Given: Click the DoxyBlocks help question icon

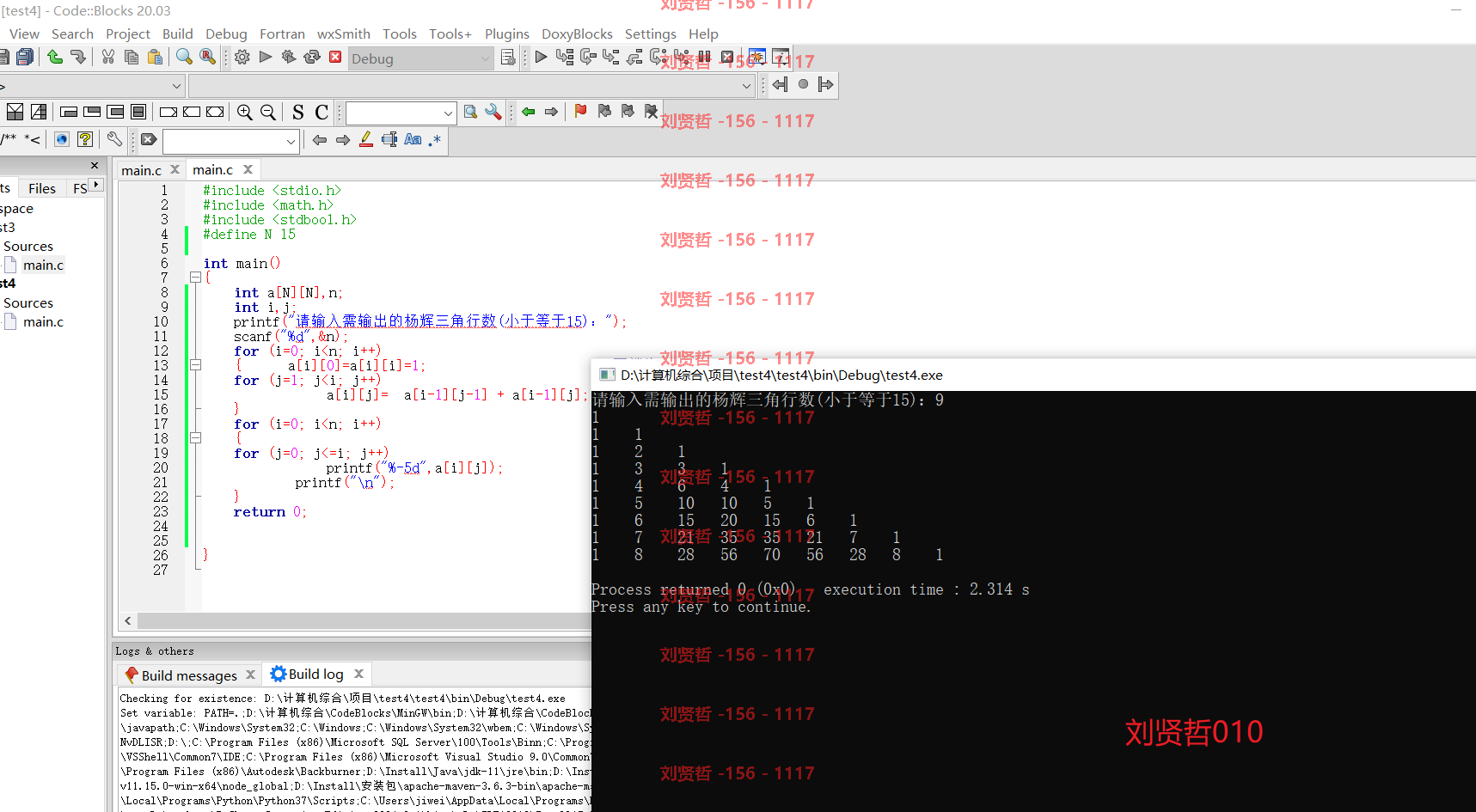Looking at the screenshot, I should point(85,139).
